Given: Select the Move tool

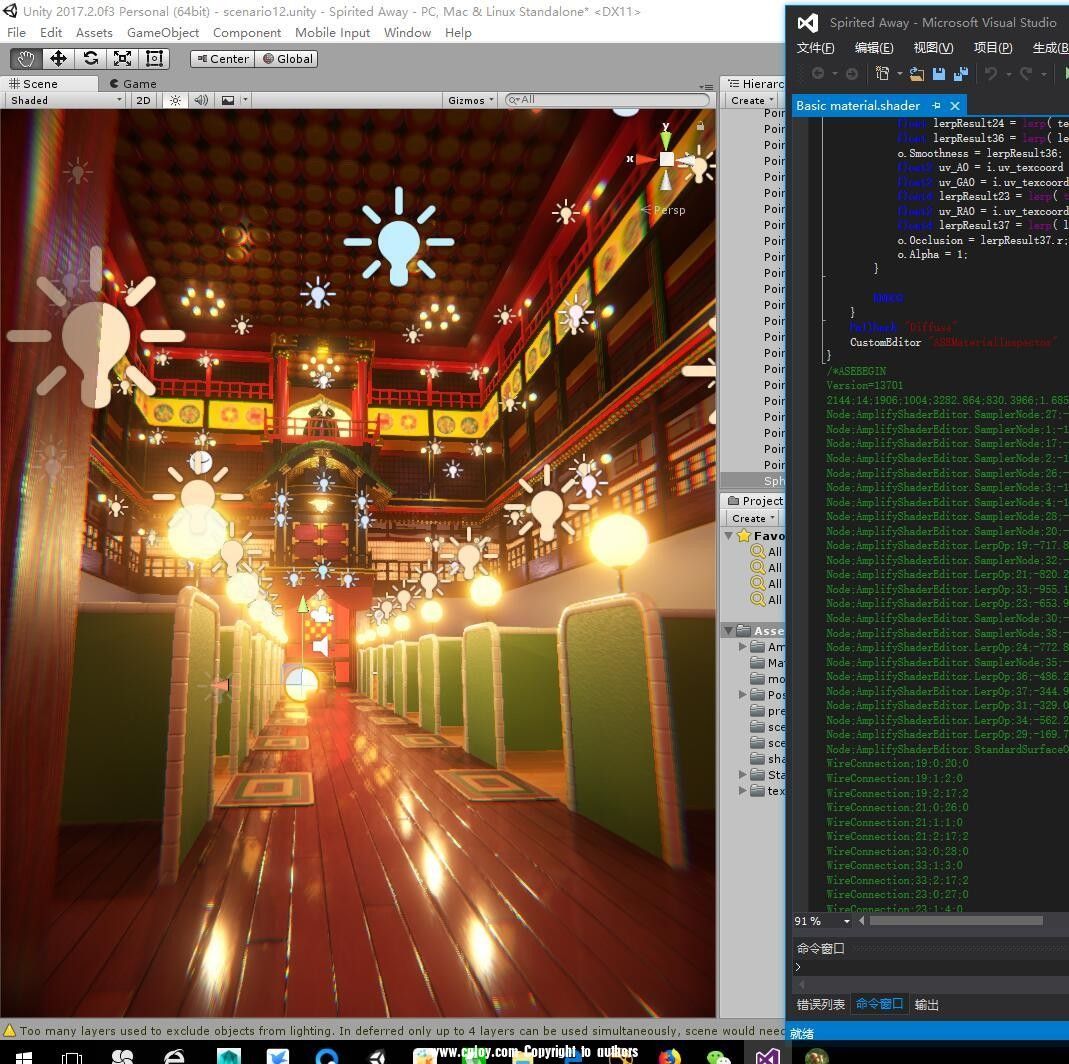Looking at the screenshot, I should point(58,59).
